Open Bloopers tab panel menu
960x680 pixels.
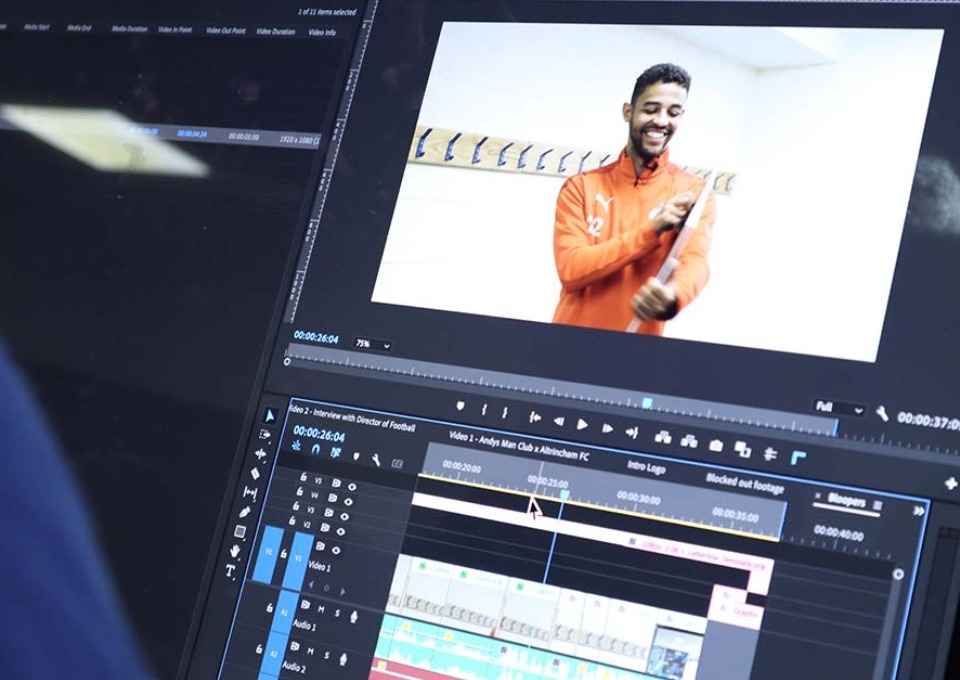point(877,506)
